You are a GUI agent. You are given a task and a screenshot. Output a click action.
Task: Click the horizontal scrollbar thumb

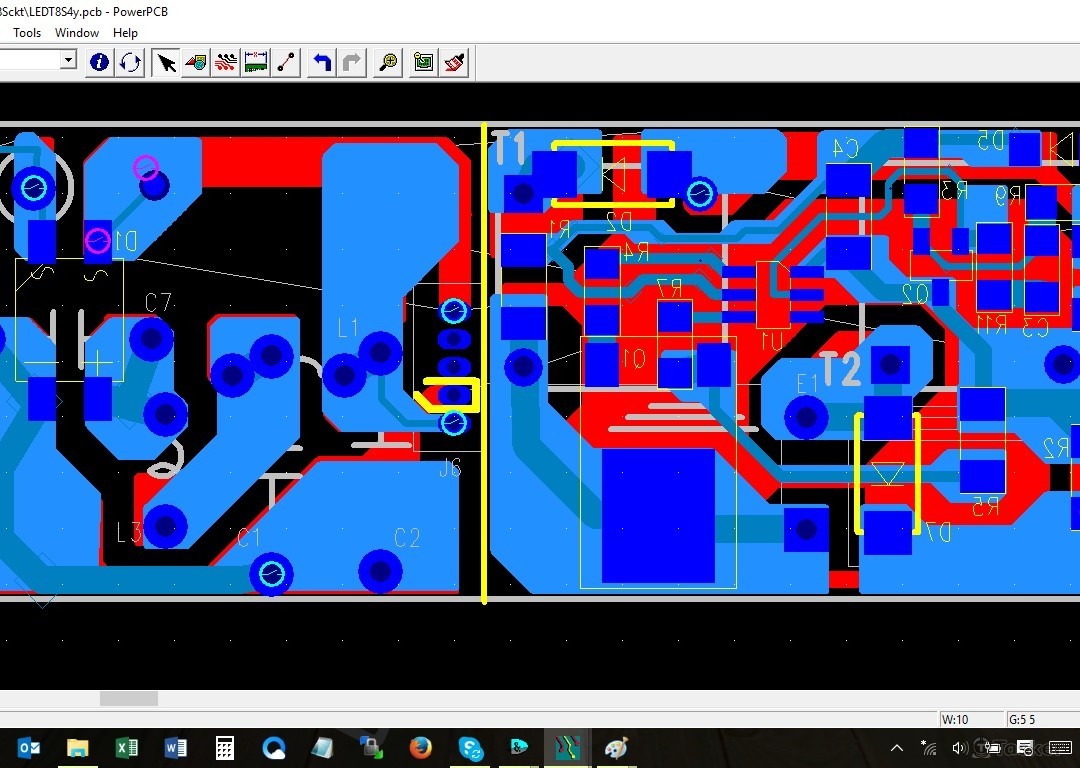coord(128,698)
